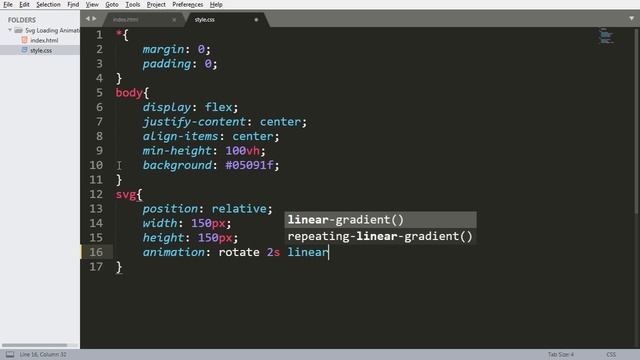The width and height of the screenshot is (640, 360).
Task: Toggle side bar via status bar icon
Action: pos(10,354)
